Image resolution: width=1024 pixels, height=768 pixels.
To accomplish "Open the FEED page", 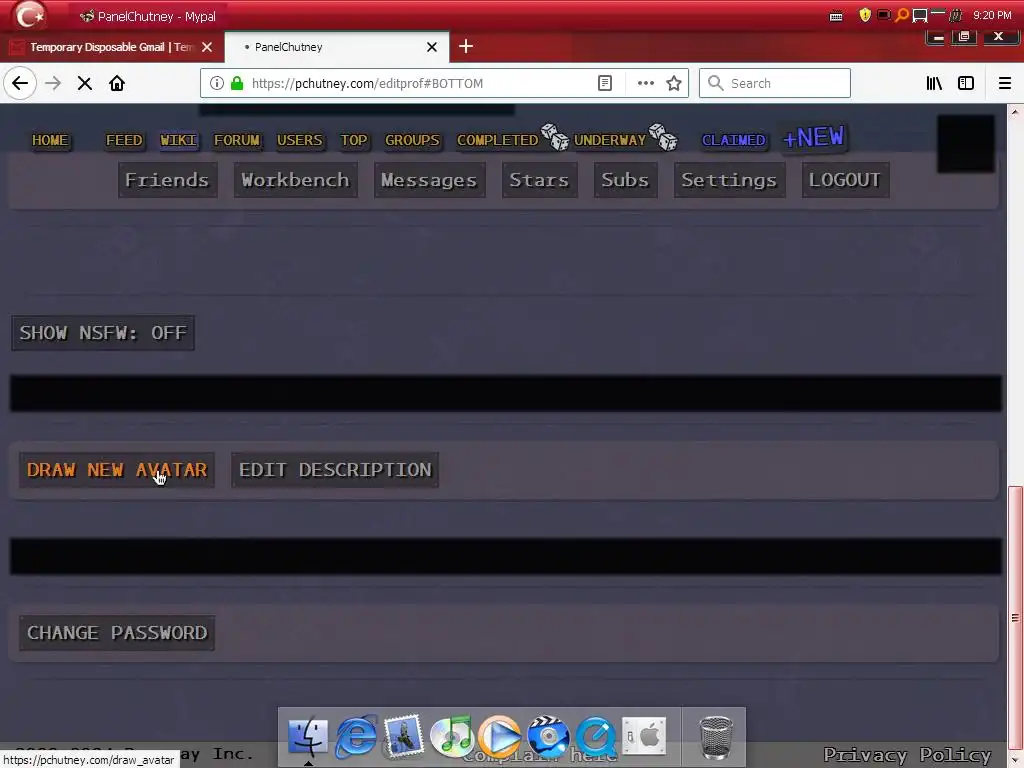I will (124, 140).
